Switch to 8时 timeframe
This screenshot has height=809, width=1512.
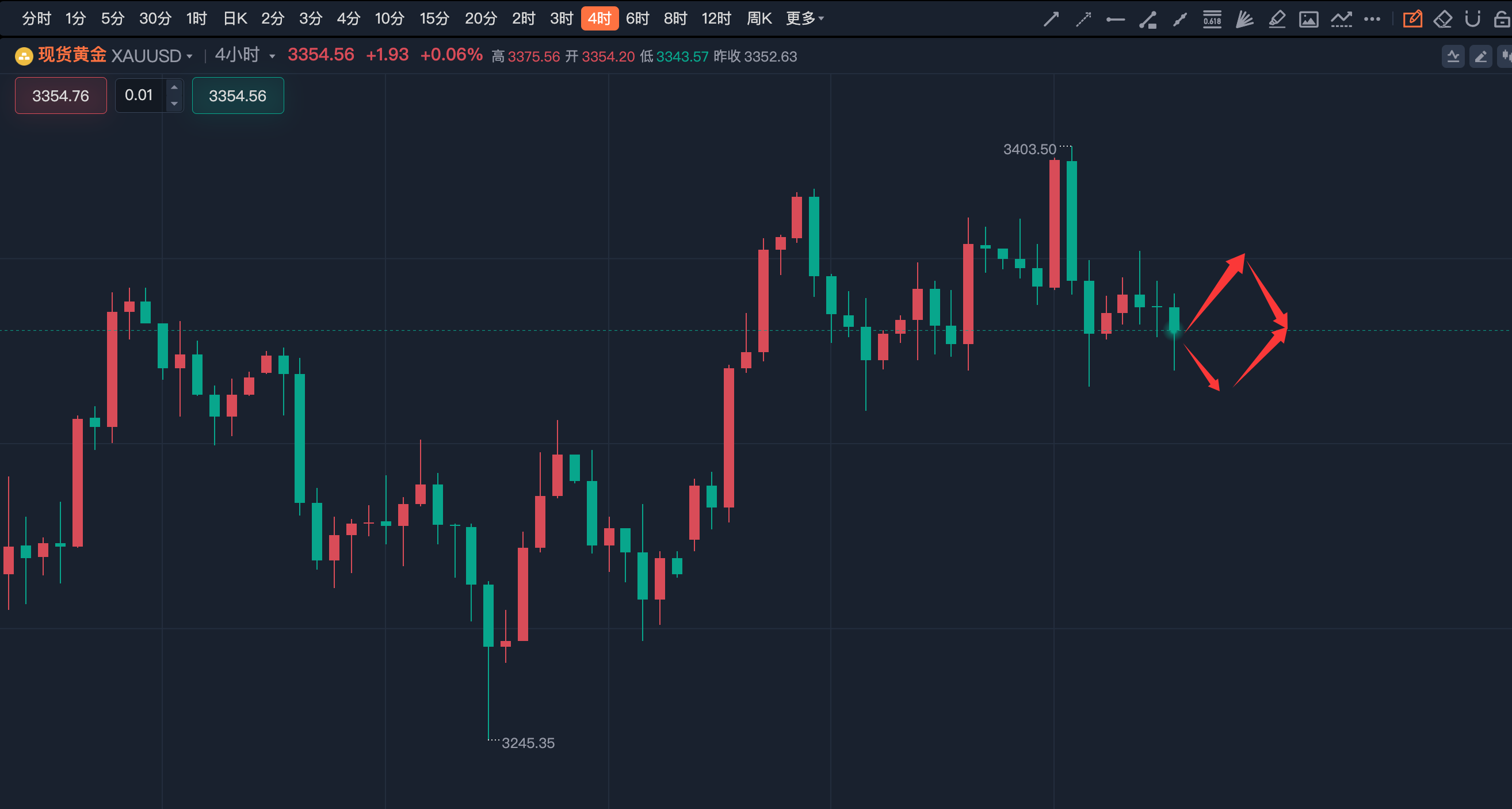pos(675,19)
